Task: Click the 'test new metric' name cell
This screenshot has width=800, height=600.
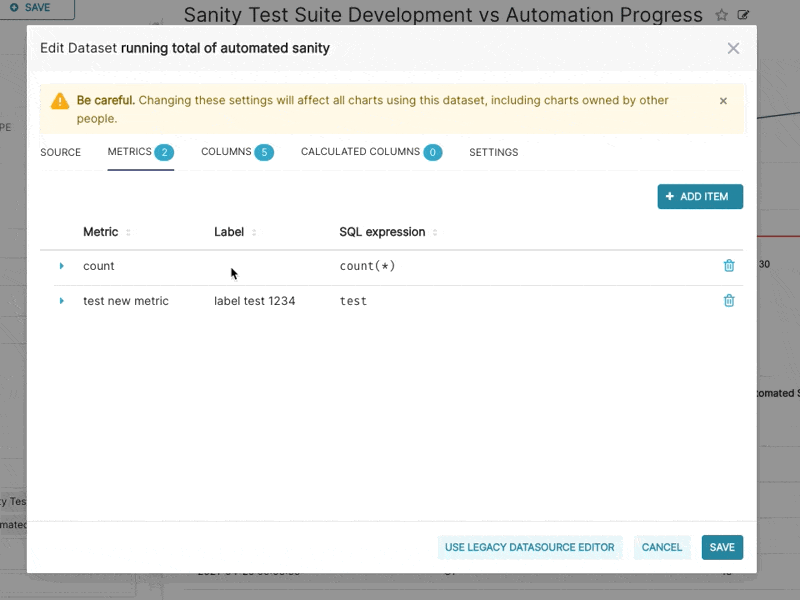Action: pos(126,301)
